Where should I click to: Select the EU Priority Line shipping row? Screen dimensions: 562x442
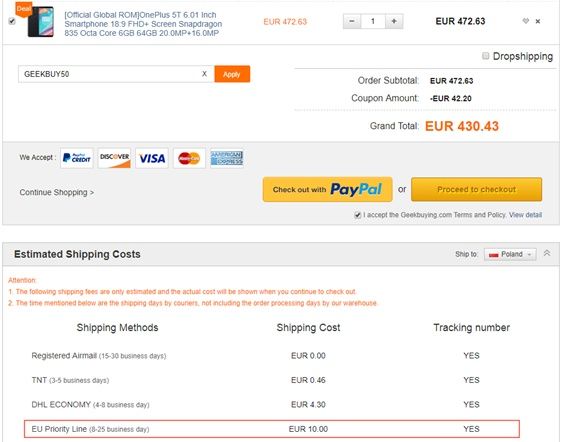pyautogui.click(x=272, y=429)
